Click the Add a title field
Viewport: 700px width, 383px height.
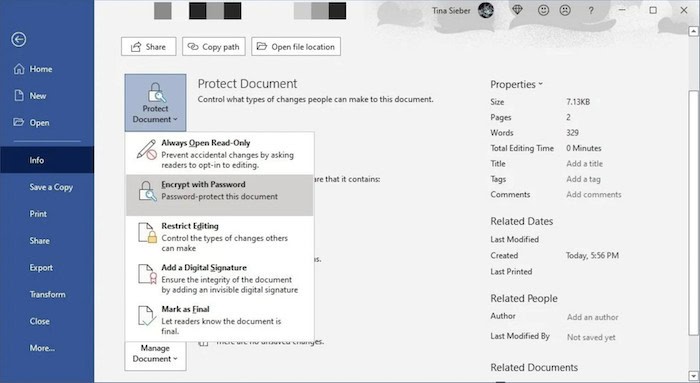(584, 163)
